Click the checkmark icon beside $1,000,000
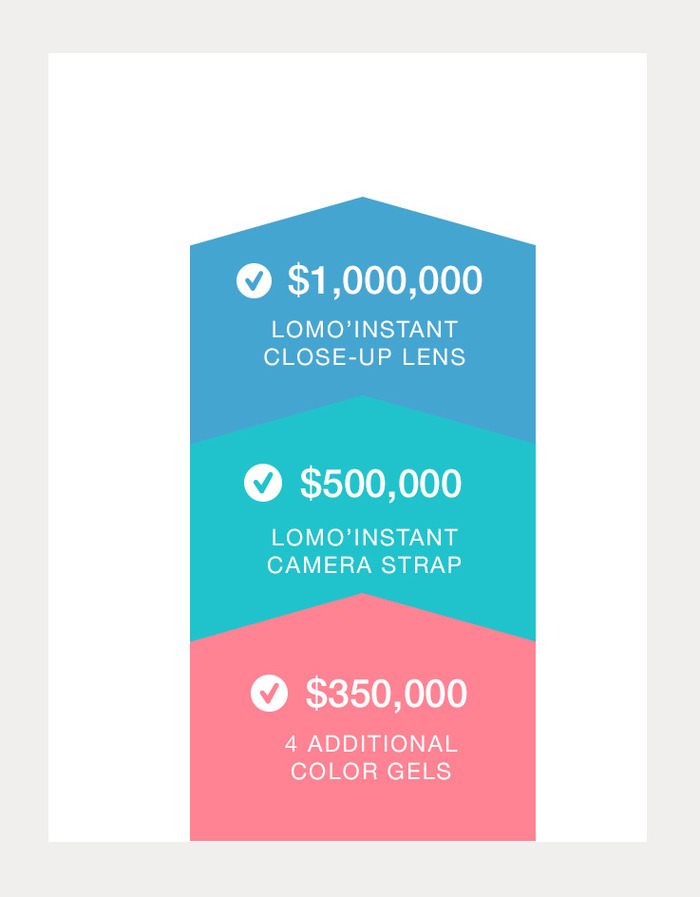 click(x=254, y=280)
